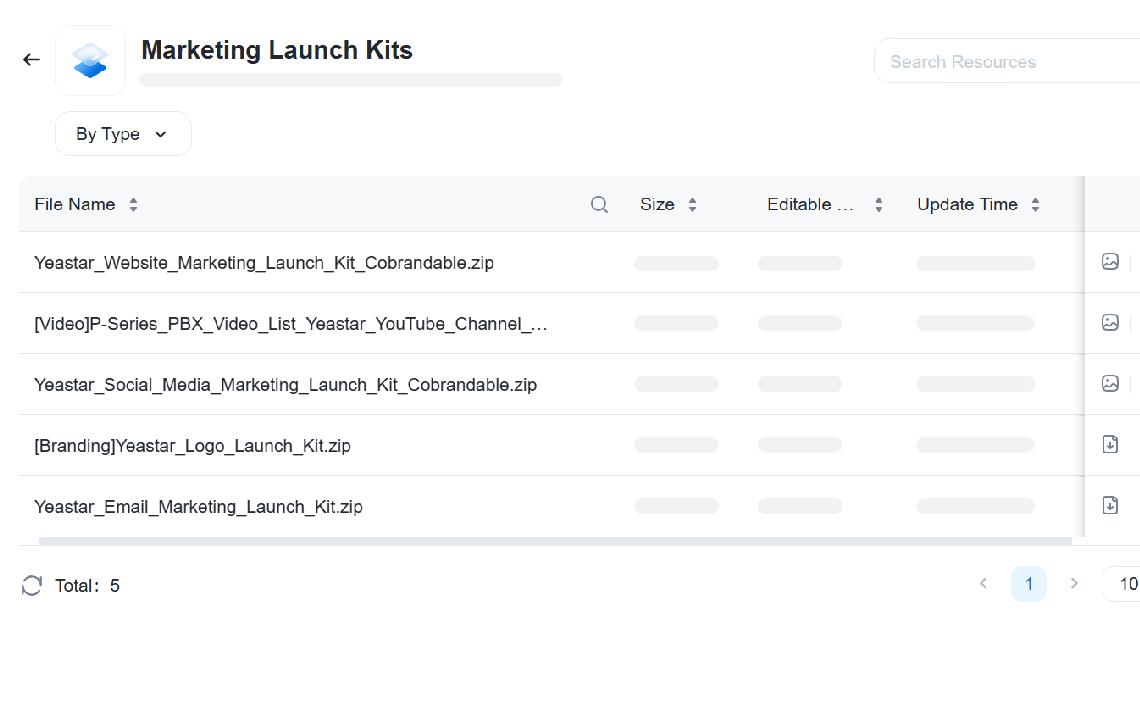
Task: Click the horizontal scrollbar under the table
Action: [x=555, y=541]
